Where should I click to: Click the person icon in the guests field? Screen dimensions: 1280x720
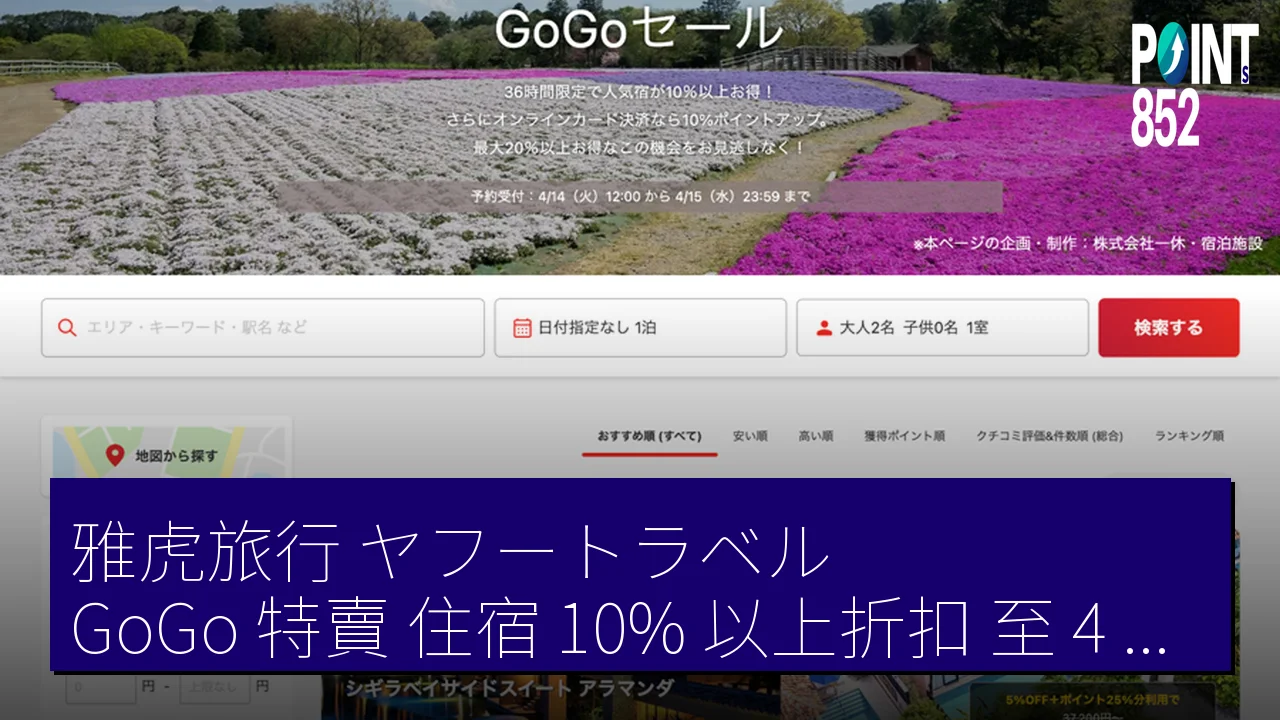point(824,328)
